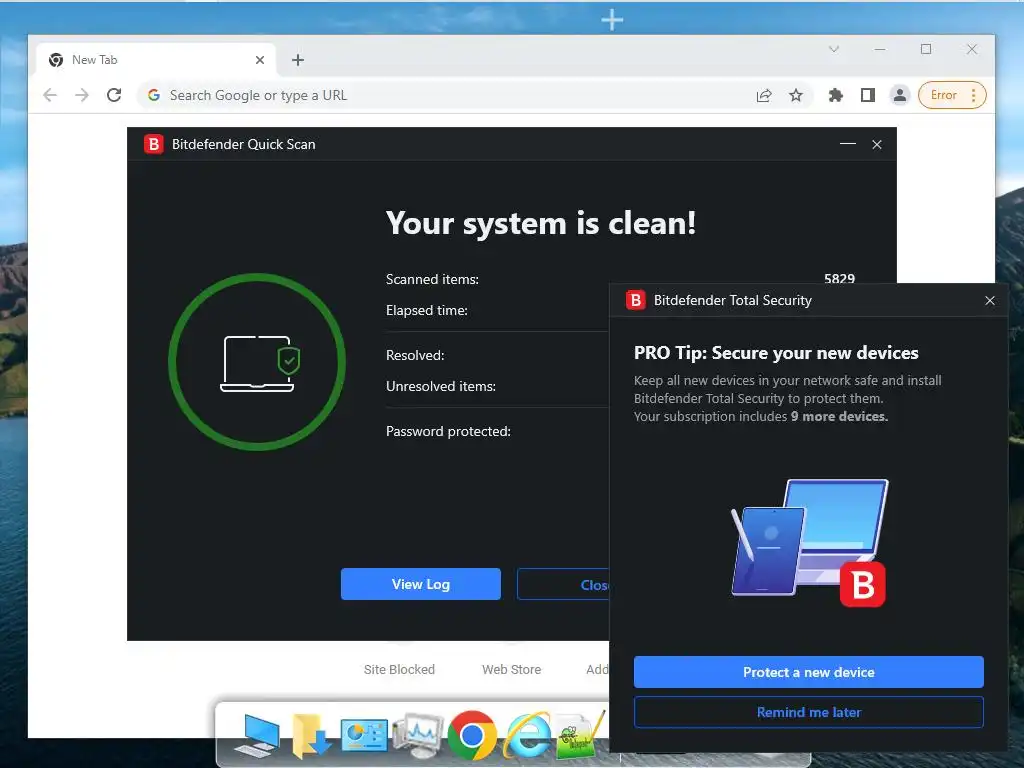
Task: Select the New Tab tab
Action: (156, 60)
